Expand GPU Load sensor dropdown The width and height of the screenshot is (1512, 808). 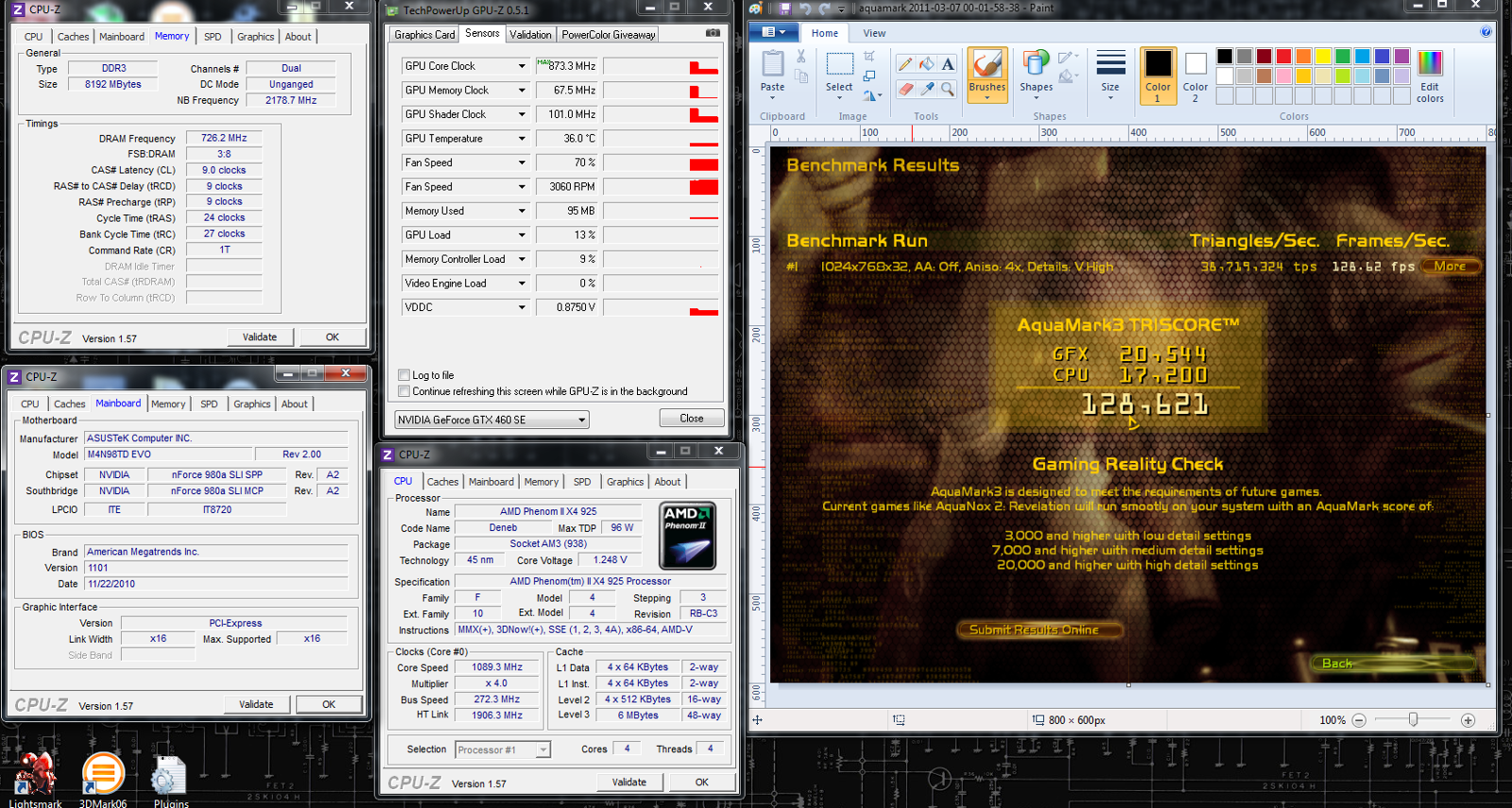[x=521, y=235]
